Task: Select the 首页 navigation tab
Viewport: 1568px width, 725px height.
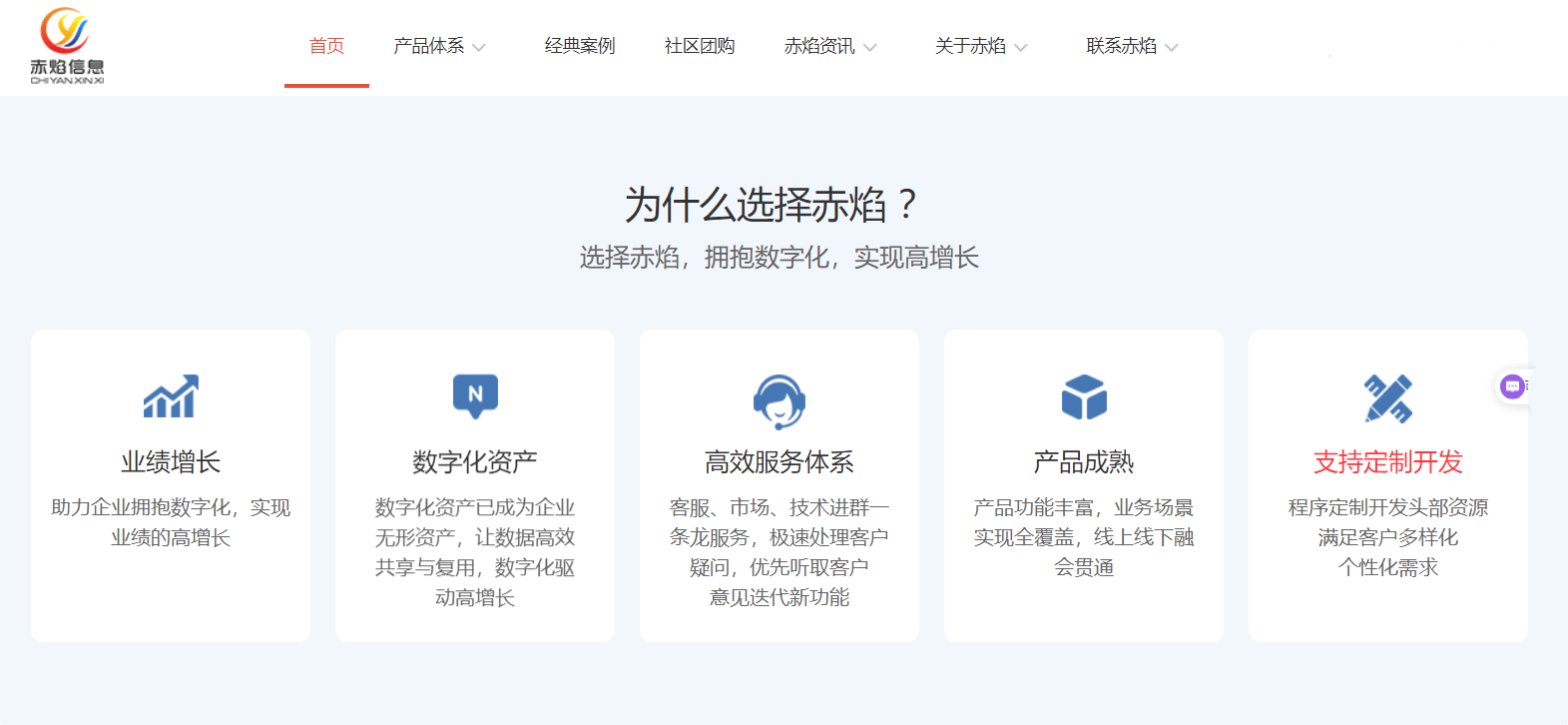Action: 326,46
